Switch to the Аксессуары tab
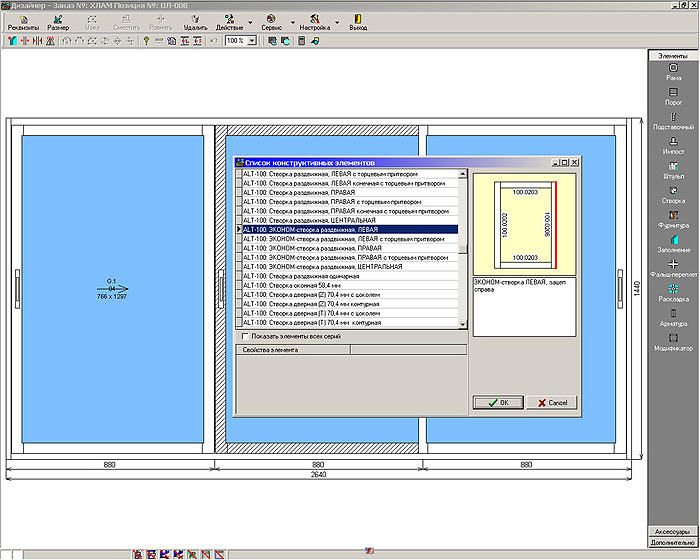This screenshot has height=560, width=700. [673, 531]
